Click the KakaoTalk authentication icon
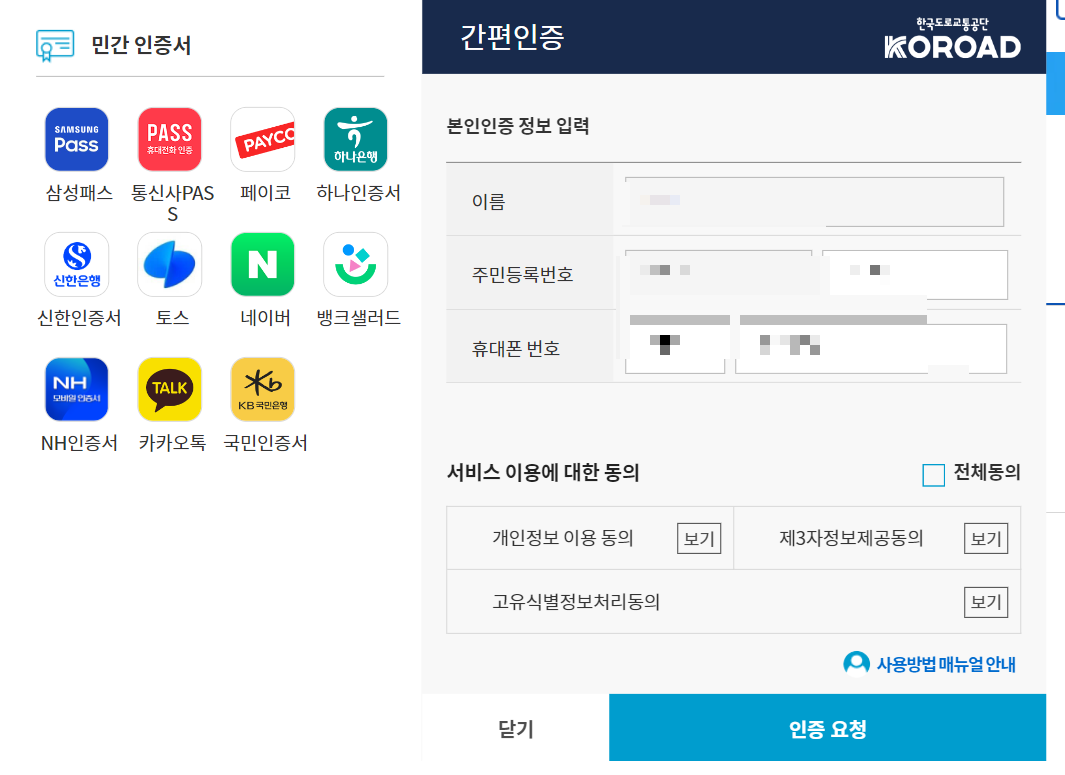Screen dimensions: 1065x775 169,389
